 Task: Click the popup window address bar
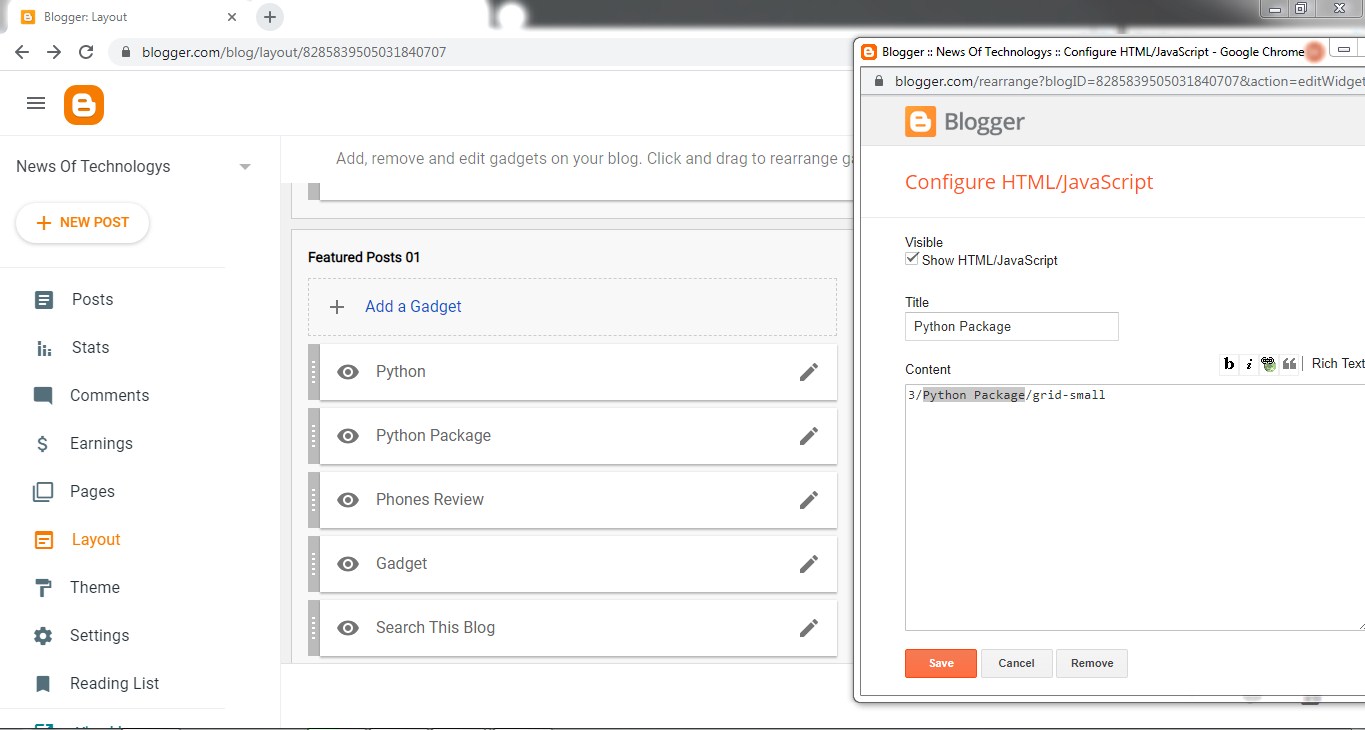[x=1129, y=82]
